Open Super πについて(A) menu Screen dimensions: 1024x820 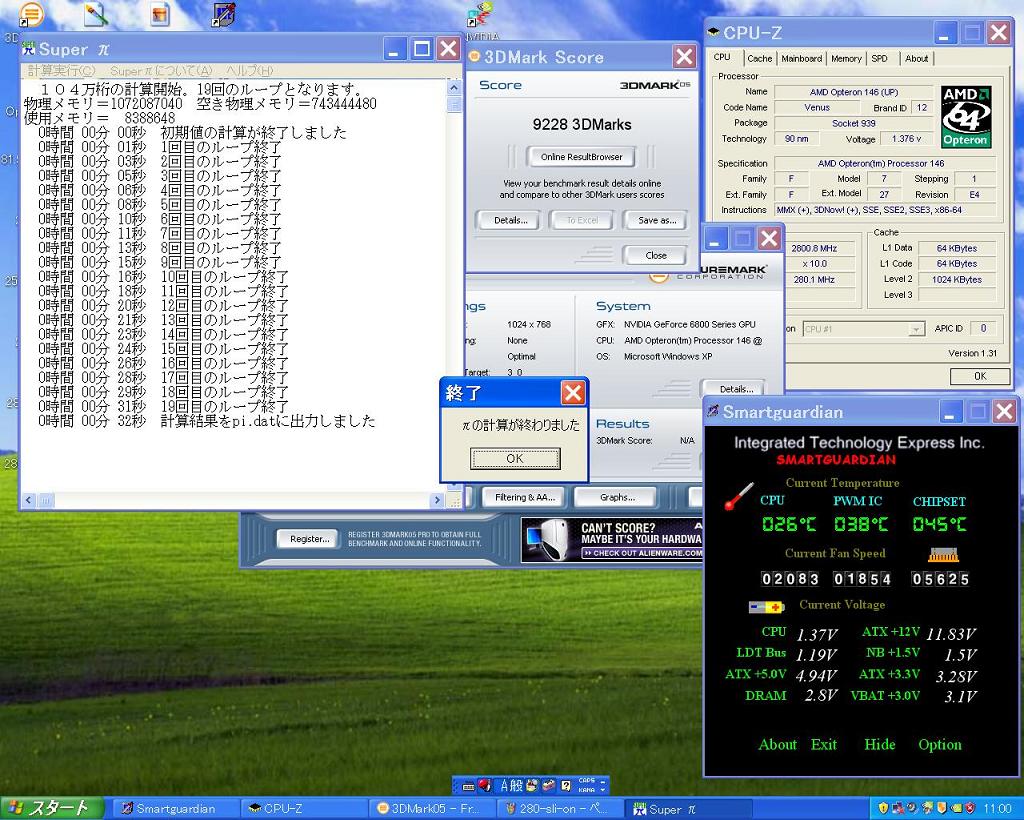161,71
